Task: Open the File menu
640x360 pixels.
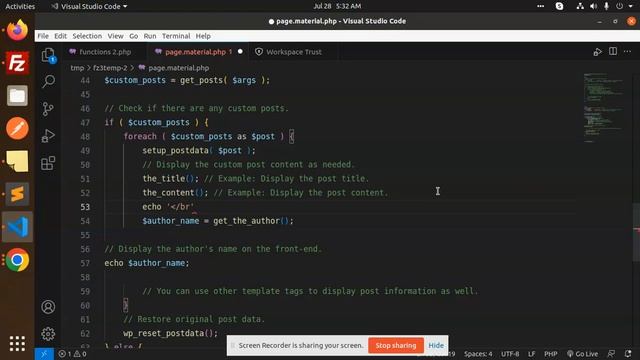Action: pos(43,36)
